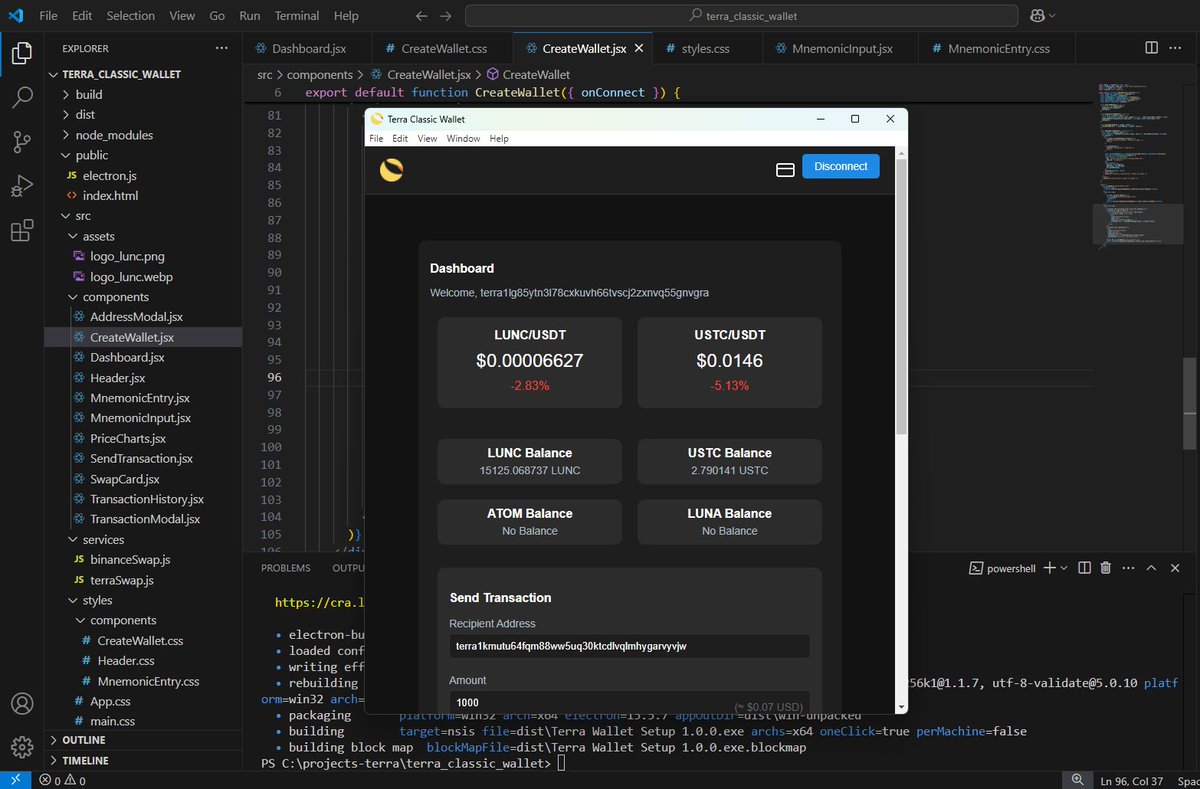The width and height of the screenshot is (1200, 789).
Task: Create a new terminal with the plus icon
Action: click(1049, 568)
